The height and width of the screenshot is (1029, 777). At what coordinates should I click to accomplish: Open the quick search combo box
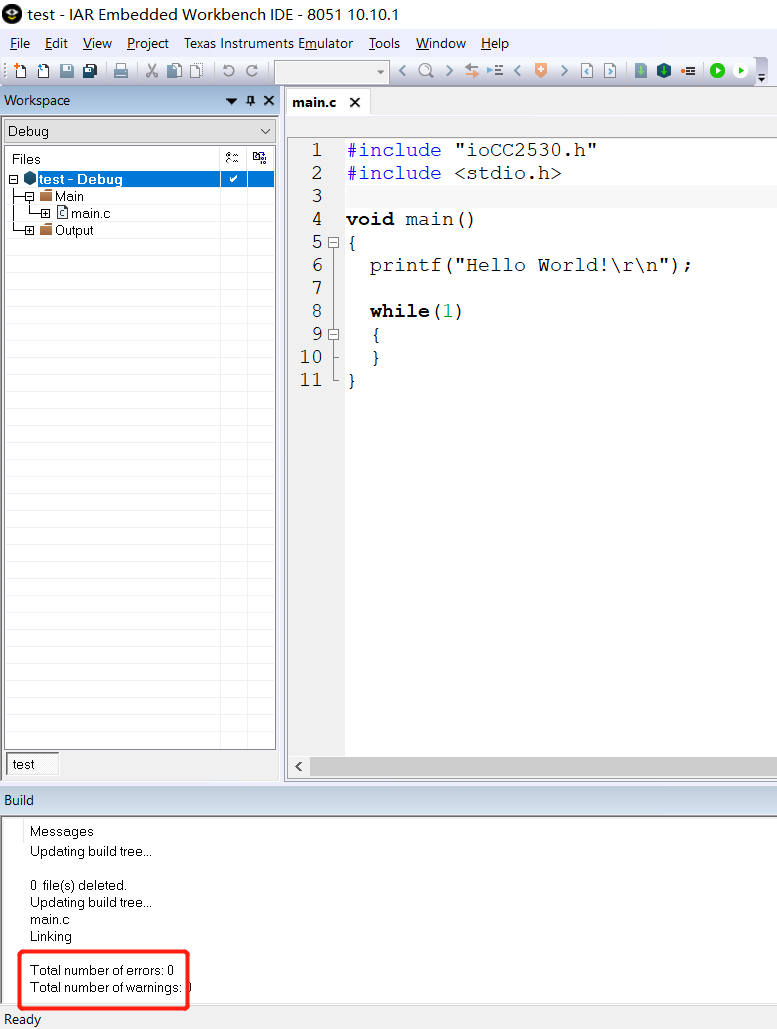pos(331,71)
